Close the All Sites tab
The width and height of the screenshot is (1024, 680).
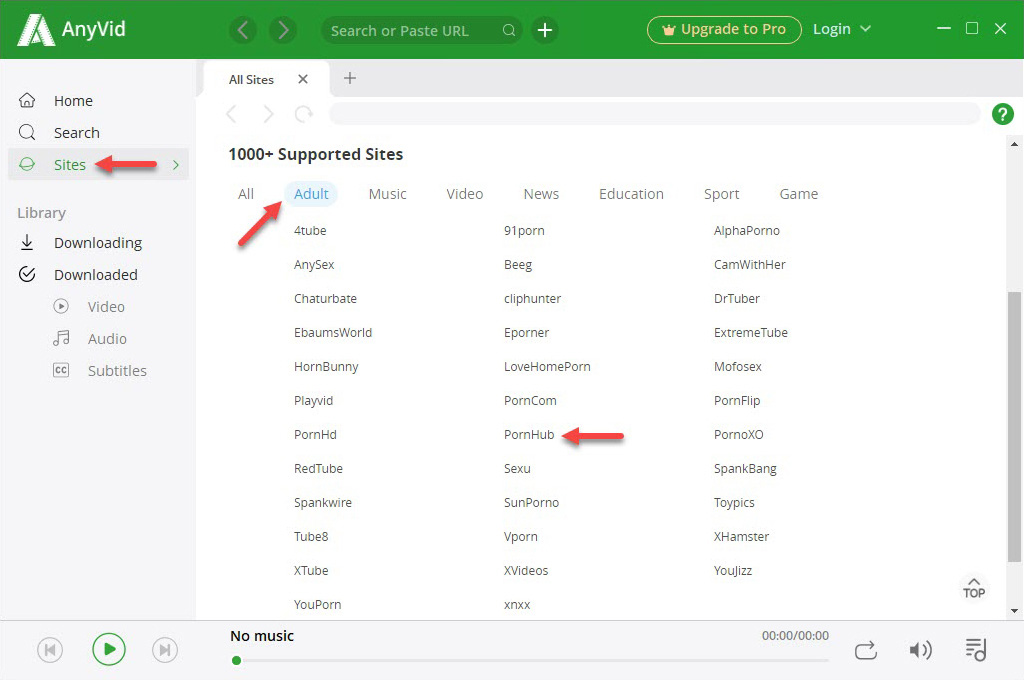tap(302, 79)
